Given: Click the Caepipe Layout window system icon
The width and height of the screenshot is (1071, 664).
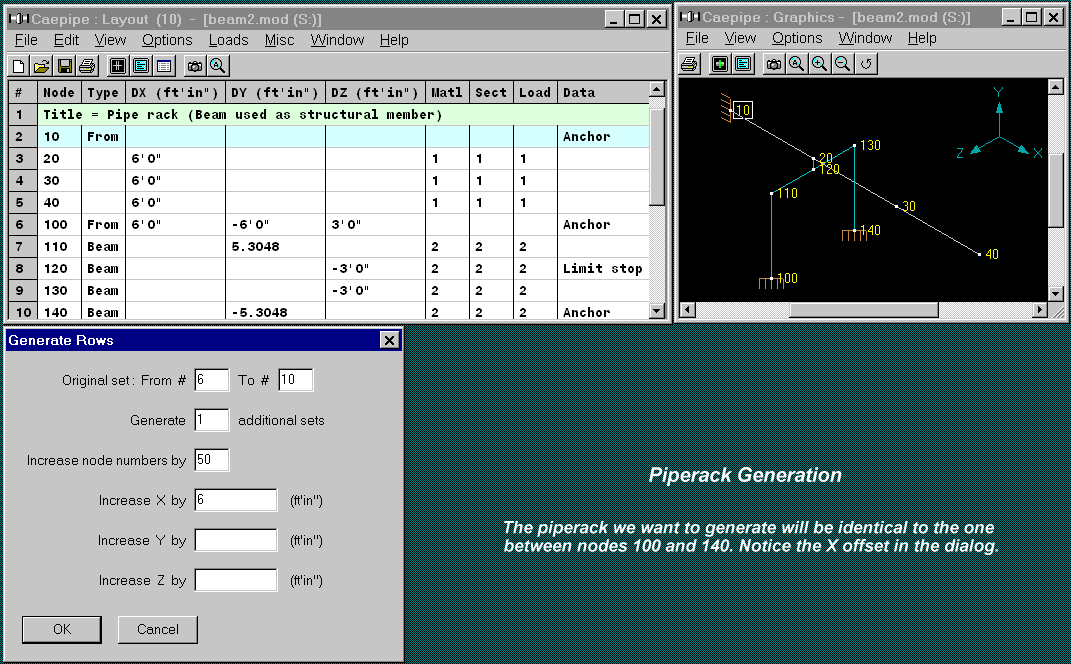Looking at the screenshot, I should 18,19.
